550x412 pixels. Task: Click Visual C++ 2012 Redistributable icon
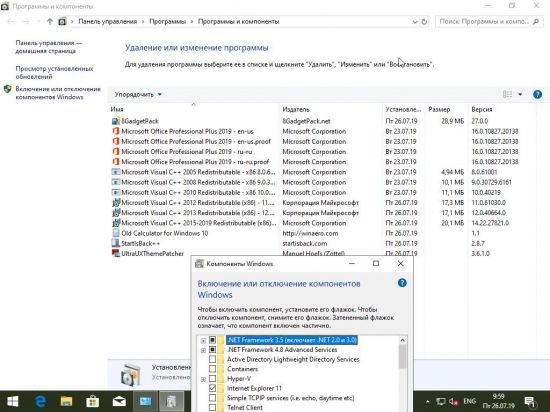[116, 202]
